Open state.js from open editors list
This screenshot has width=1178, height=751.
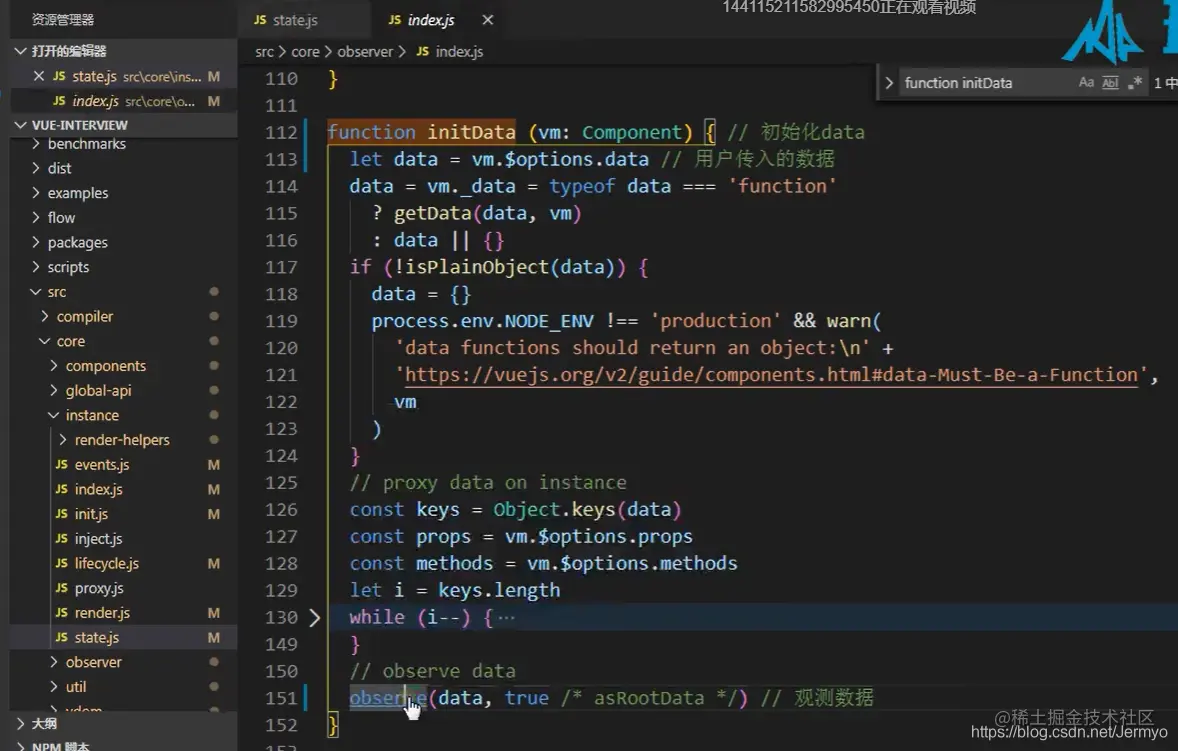[x=124, y=76]
